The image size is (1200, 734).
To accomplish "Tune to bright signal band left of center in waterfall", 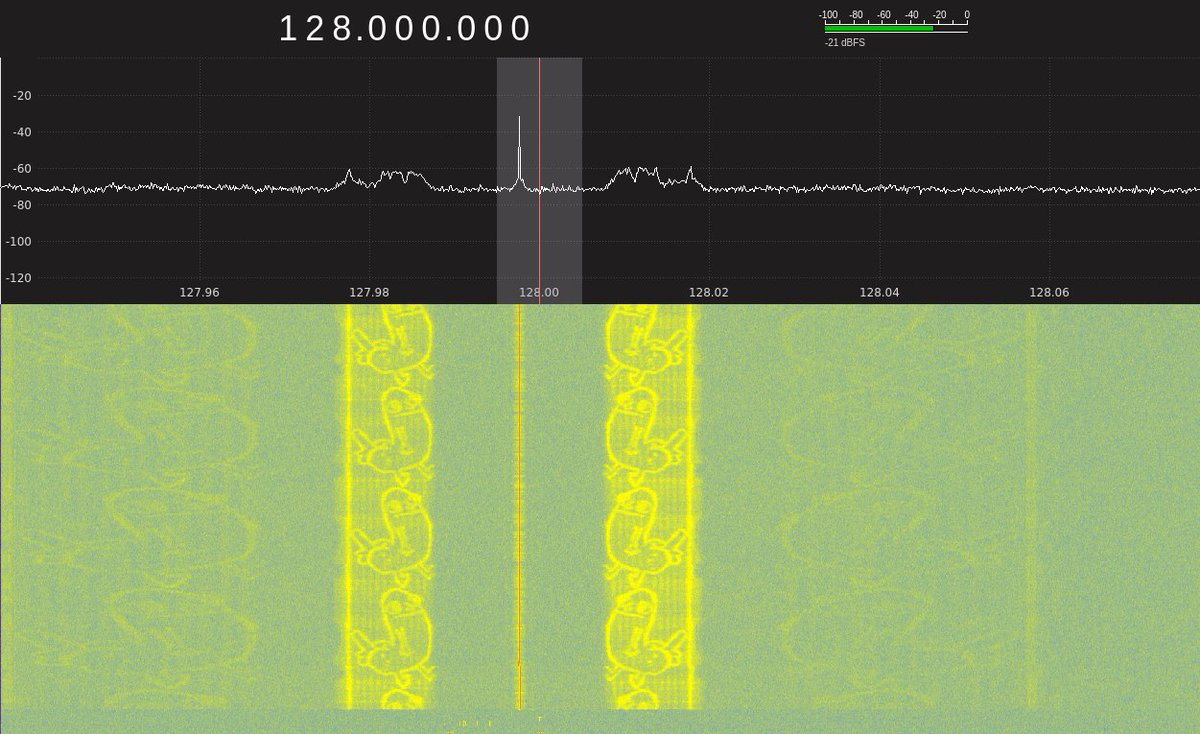I will click(389, 506).
